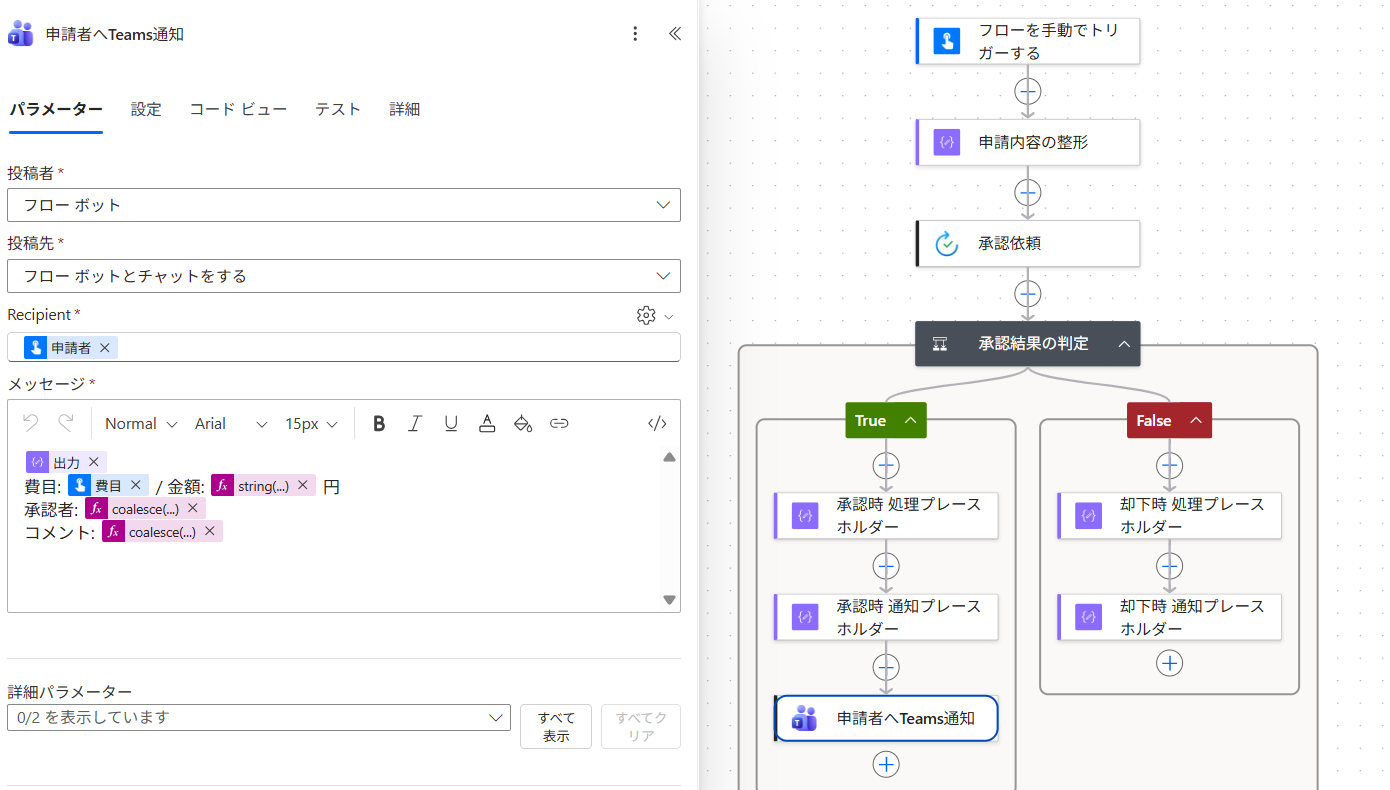
Task: Select the 却下時 処理プレースホルダー node
Action: 1170,515
